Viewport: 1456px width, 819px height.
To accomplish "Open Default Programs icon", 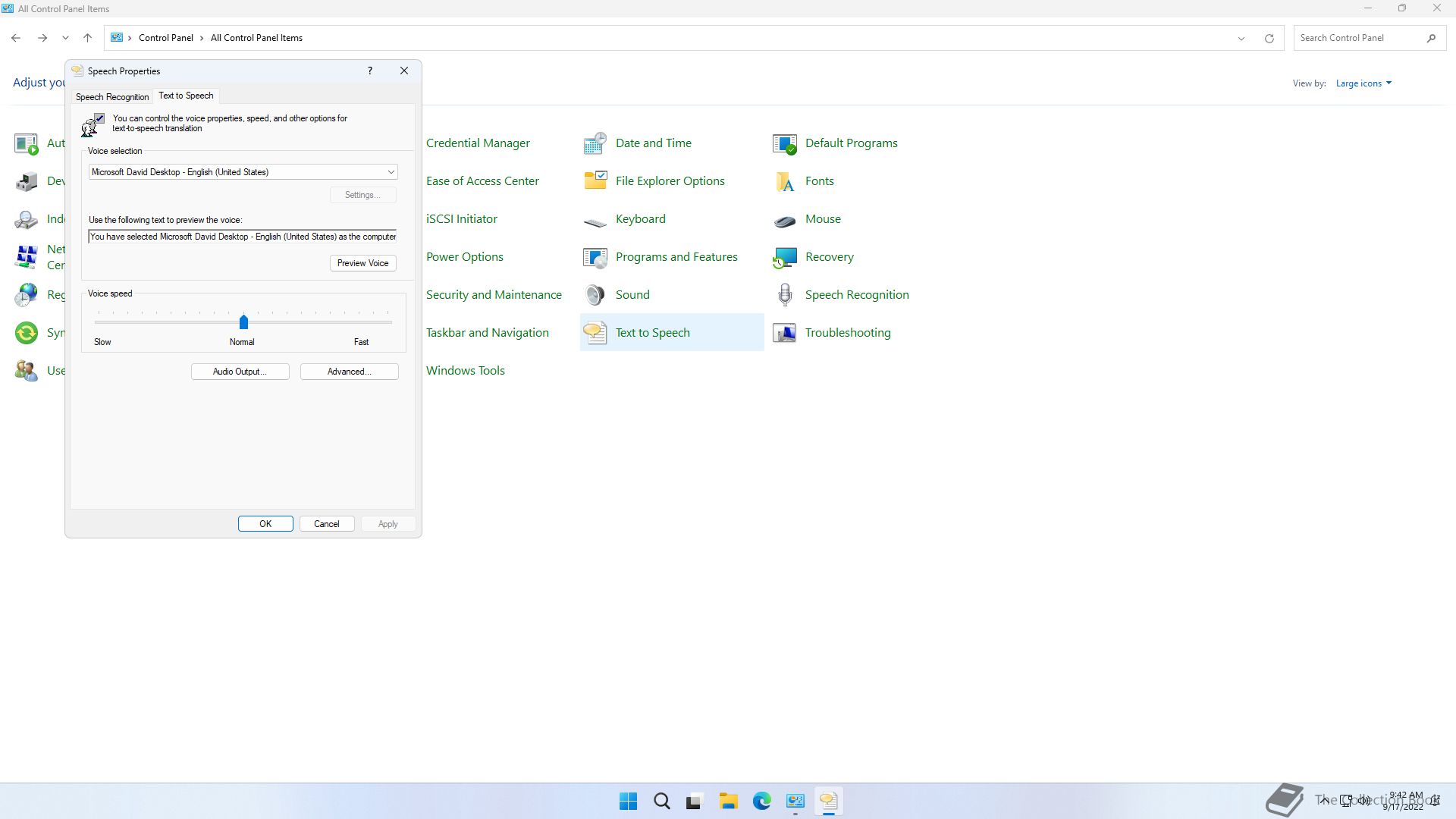I will [785, 143].
